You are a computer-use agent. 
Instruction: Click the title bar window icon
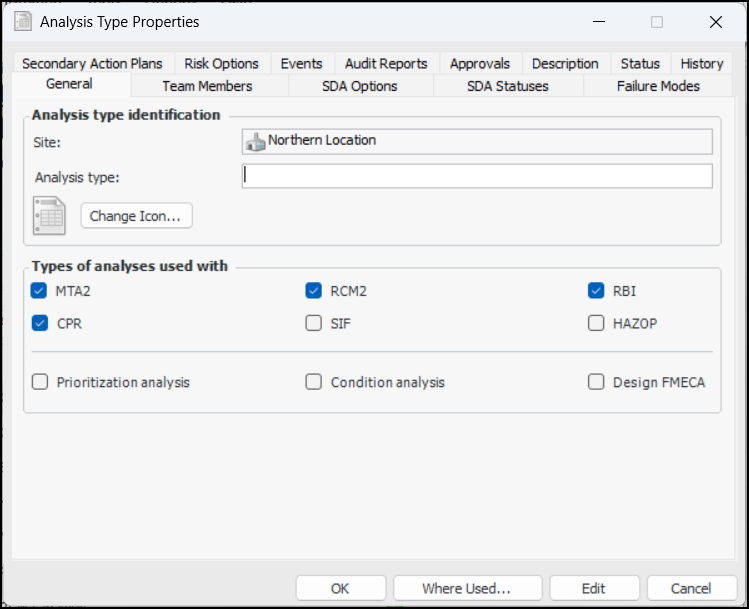point(22,21)
